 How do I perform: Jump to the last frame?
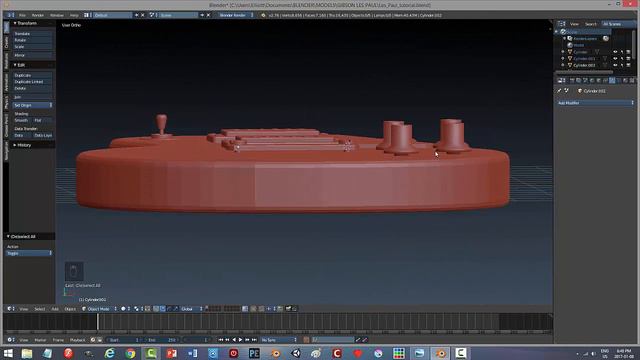tap(254, 340)
